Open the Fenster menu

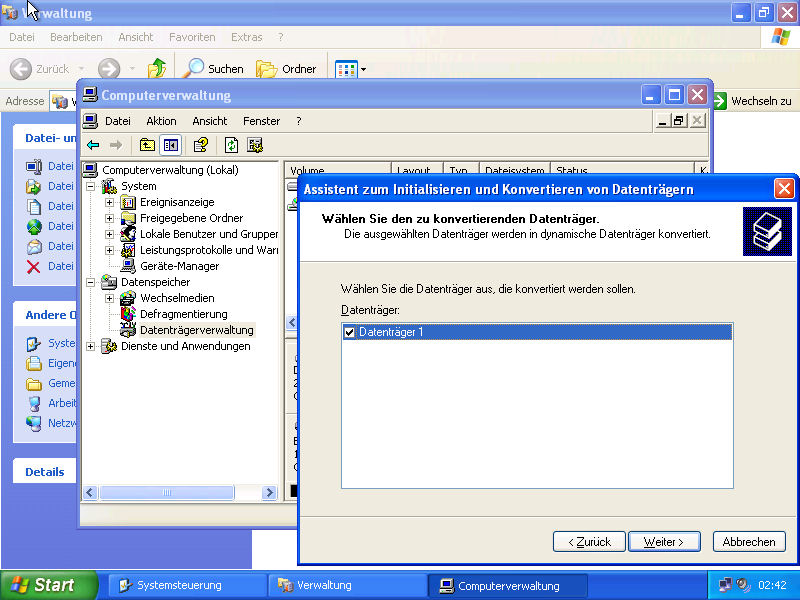(261, 121)
